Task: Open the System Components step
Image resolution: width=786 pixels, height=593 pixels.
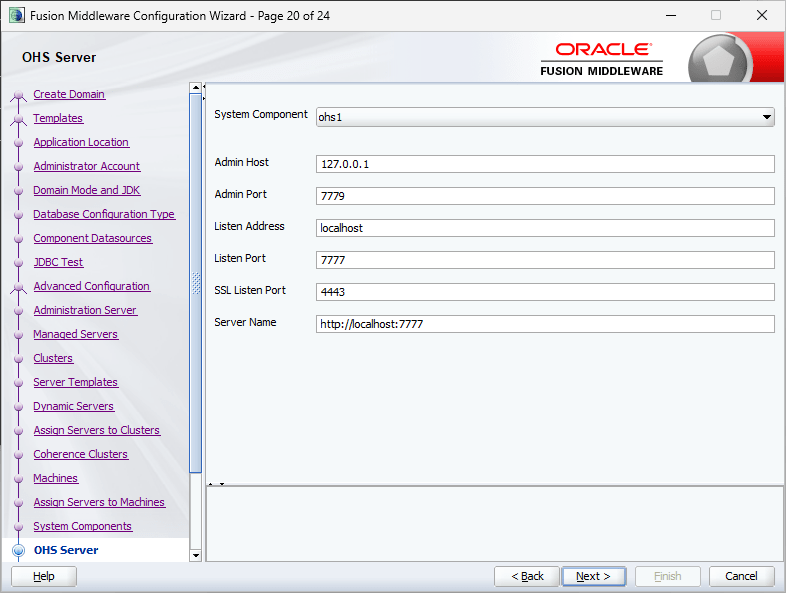Action: pos(83,526)
